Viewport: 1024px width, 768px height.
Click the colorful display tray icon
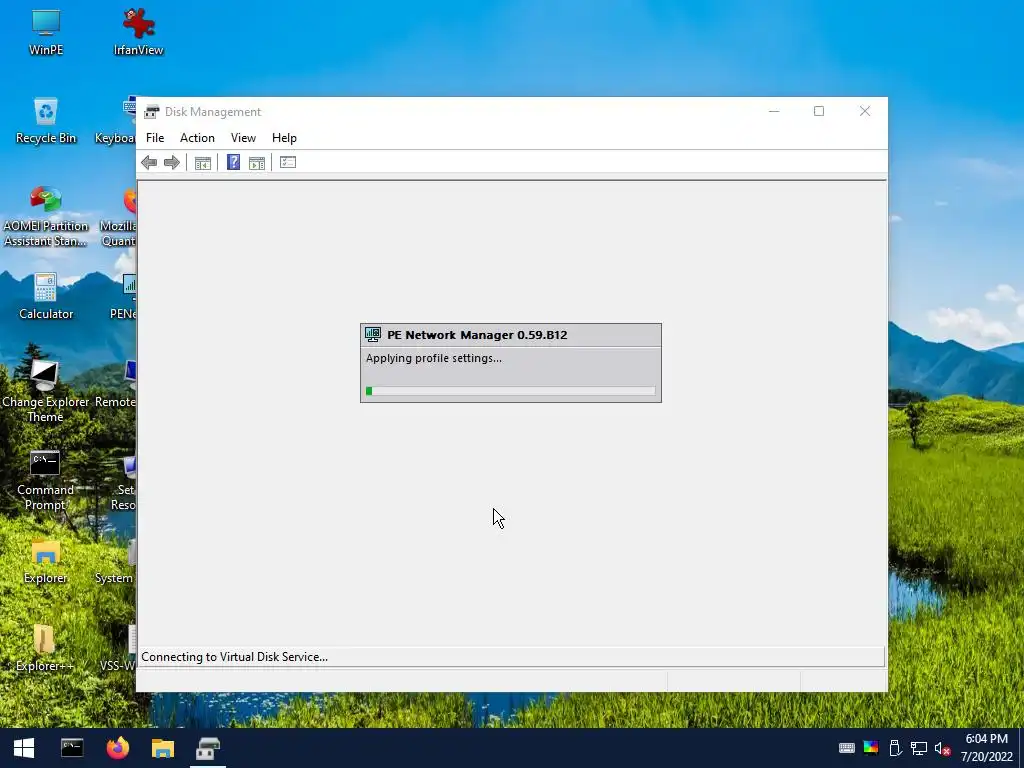tap(871, 748)
